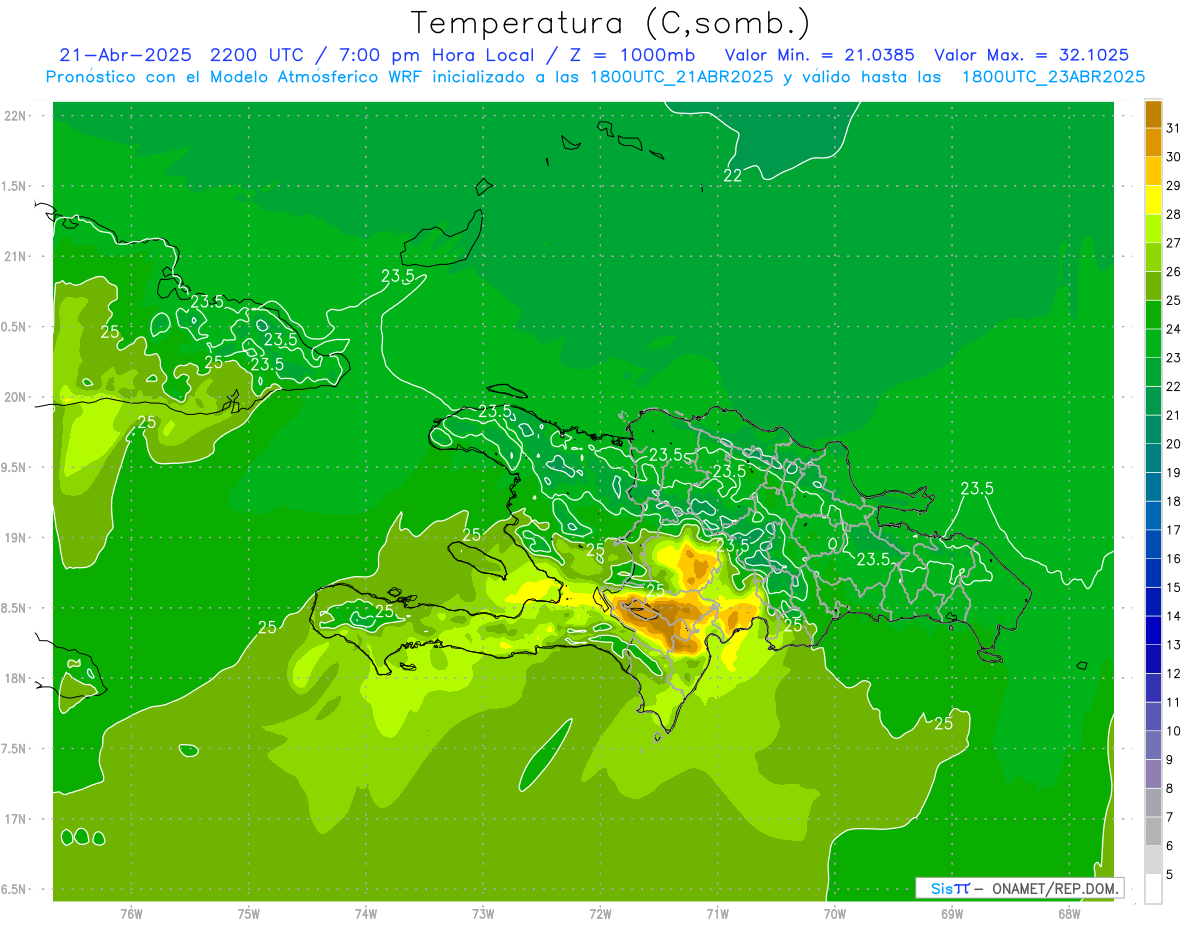Click the '24' value on the color legend
Image resolution: width=1200 pixels, height=927 pixels.
[x=1173, y=329]
